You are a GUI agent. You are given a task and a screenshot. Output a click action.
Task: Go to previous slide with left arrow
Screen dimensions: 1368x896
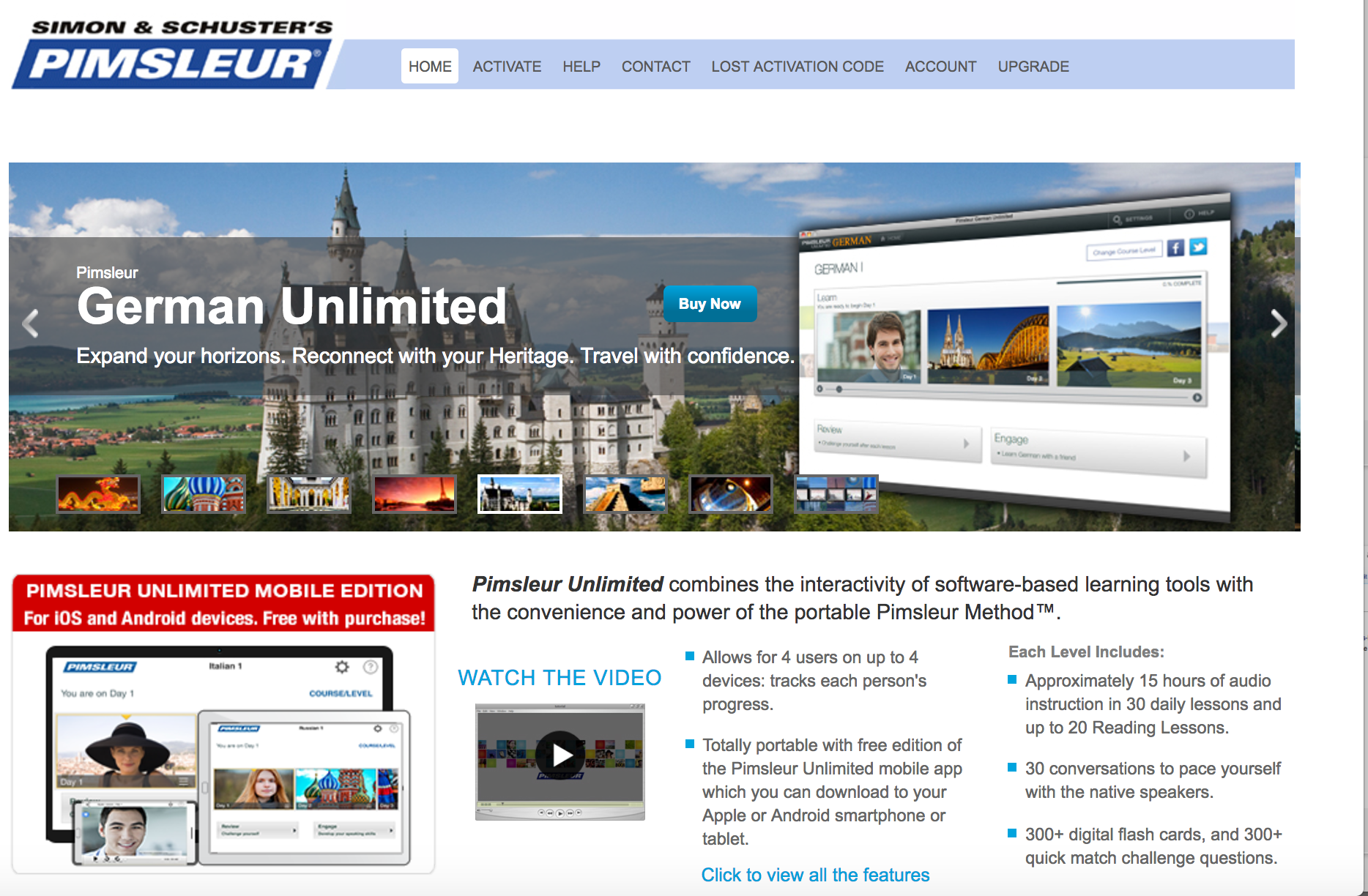[30, 323]
